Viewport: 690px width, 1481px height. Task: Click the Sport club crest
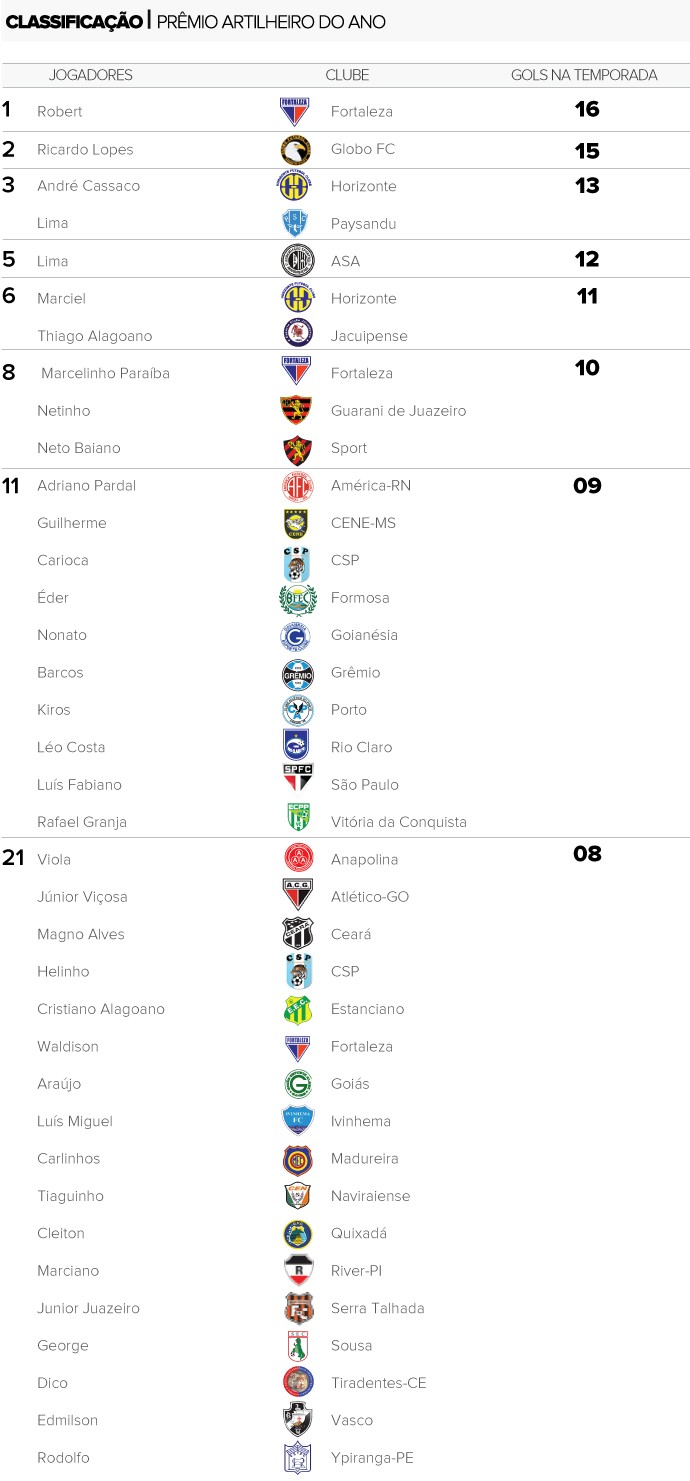(297, 449)
